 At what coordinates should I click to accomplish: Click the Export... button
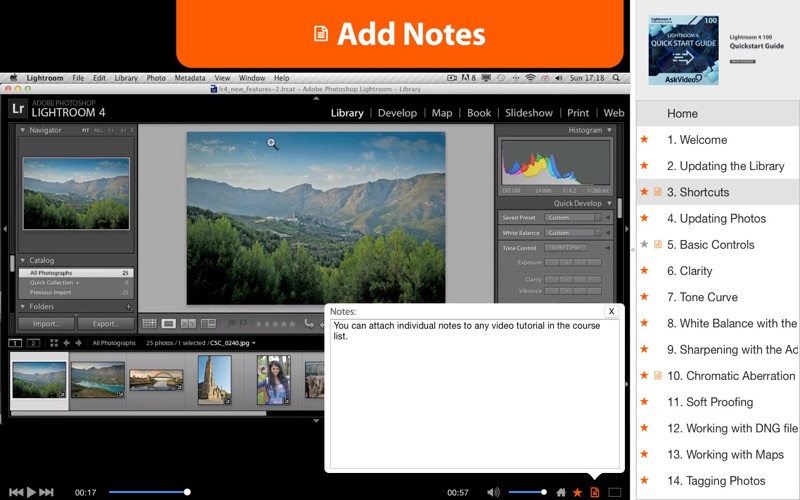tap(106, 323)
